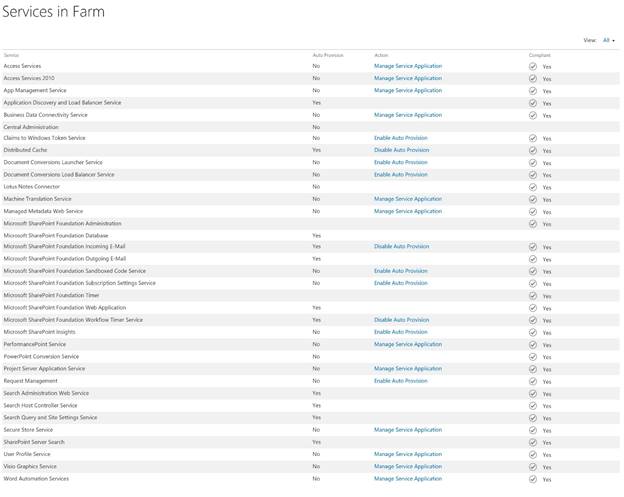Click the compliant icon for User Profile Service
624x497 pixels.
[x=533, y=454]
